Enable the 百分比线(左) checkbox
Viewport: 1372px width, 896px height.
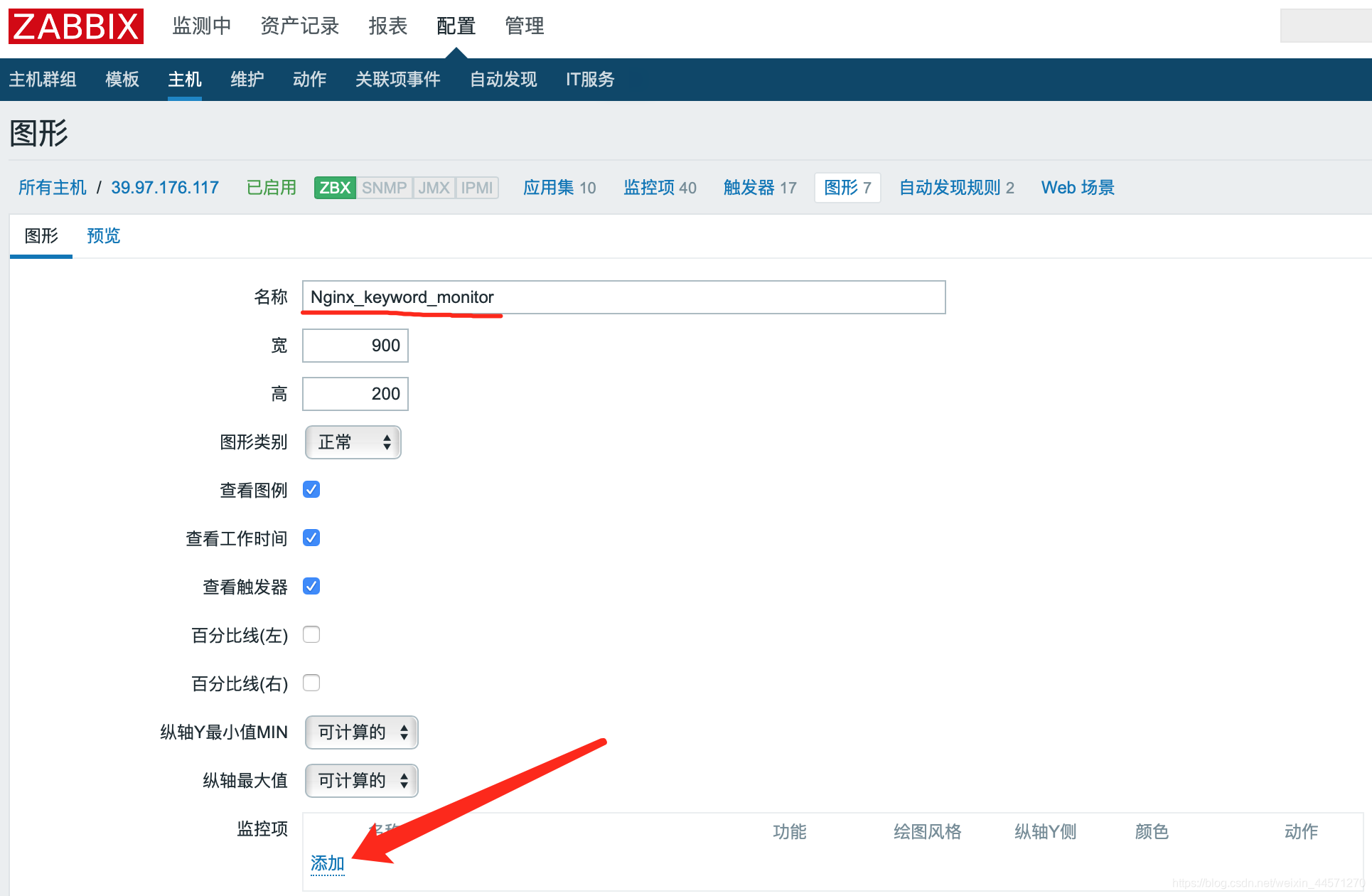pos(311,634)
